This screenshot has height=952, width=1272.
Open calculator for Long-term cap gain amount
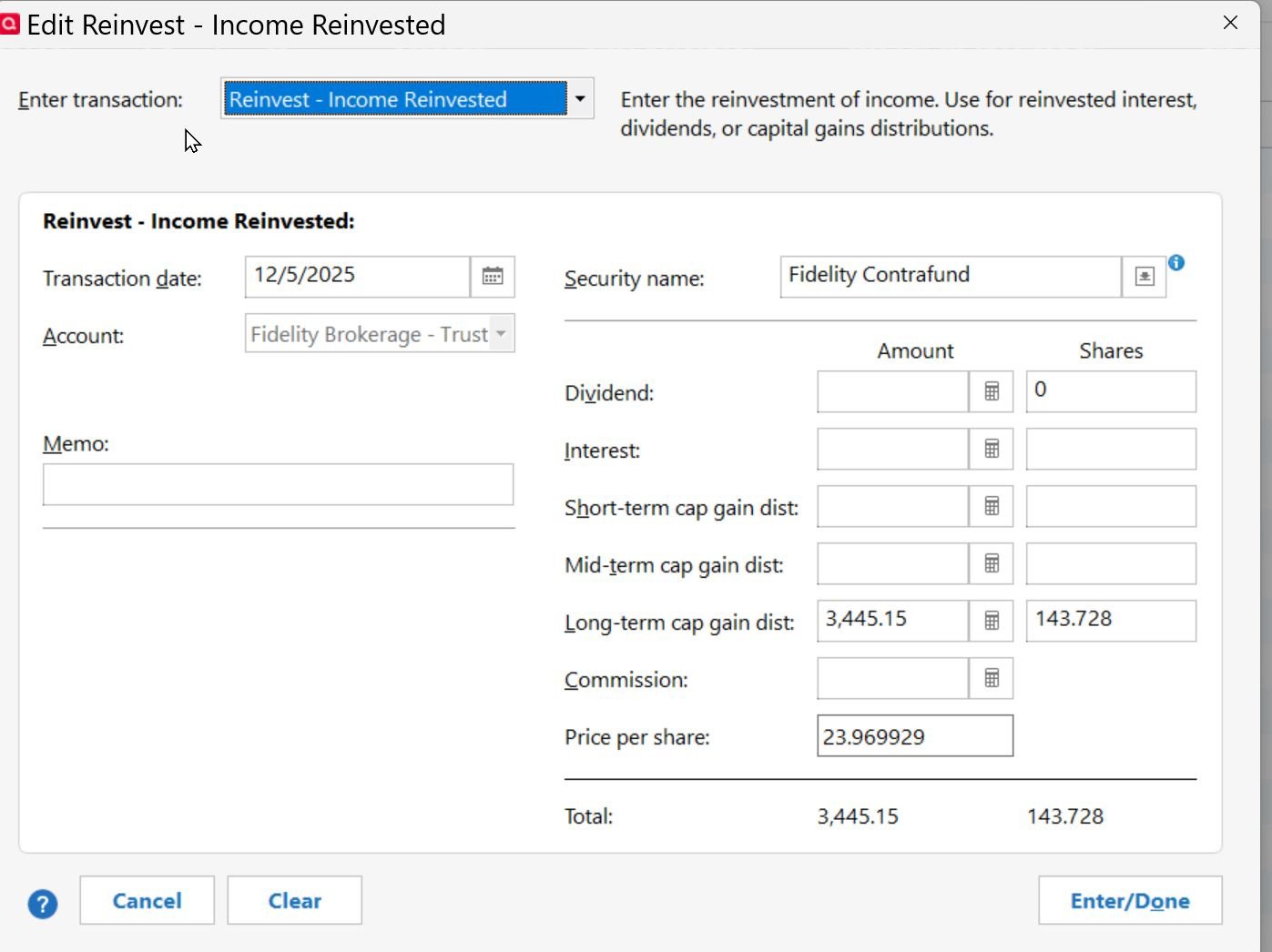pyautogui.click(x=992, y=621)
